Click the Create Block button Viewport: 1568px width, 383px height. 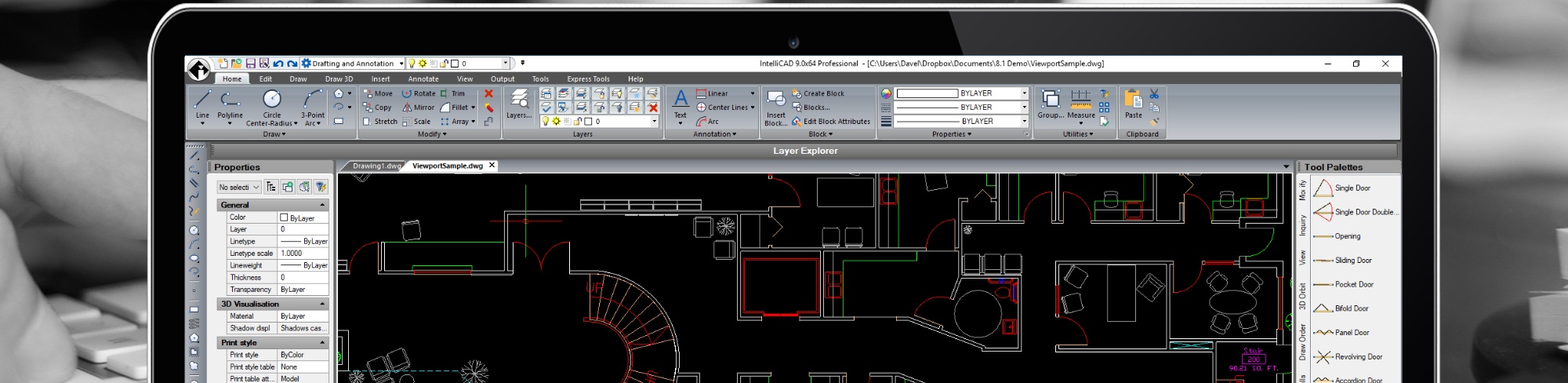point(818,93)
